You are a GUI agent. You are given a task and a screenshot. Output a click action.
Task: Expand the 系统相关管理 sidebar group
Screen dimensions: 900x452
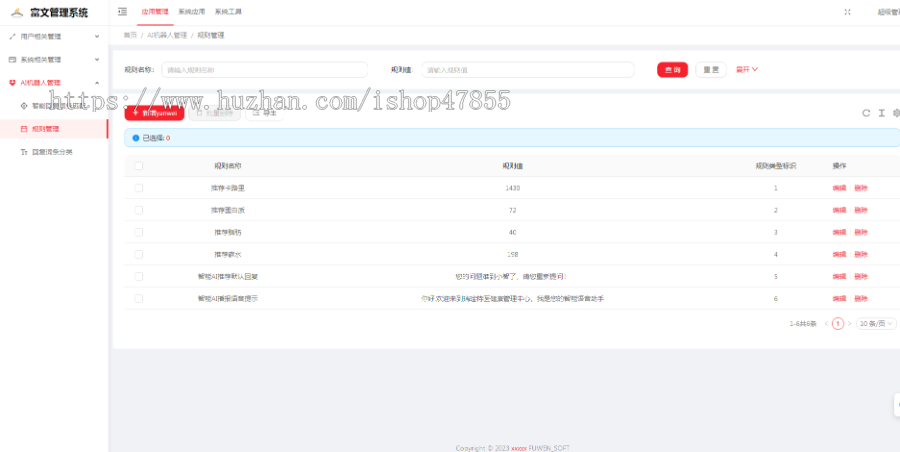point(54,59)
